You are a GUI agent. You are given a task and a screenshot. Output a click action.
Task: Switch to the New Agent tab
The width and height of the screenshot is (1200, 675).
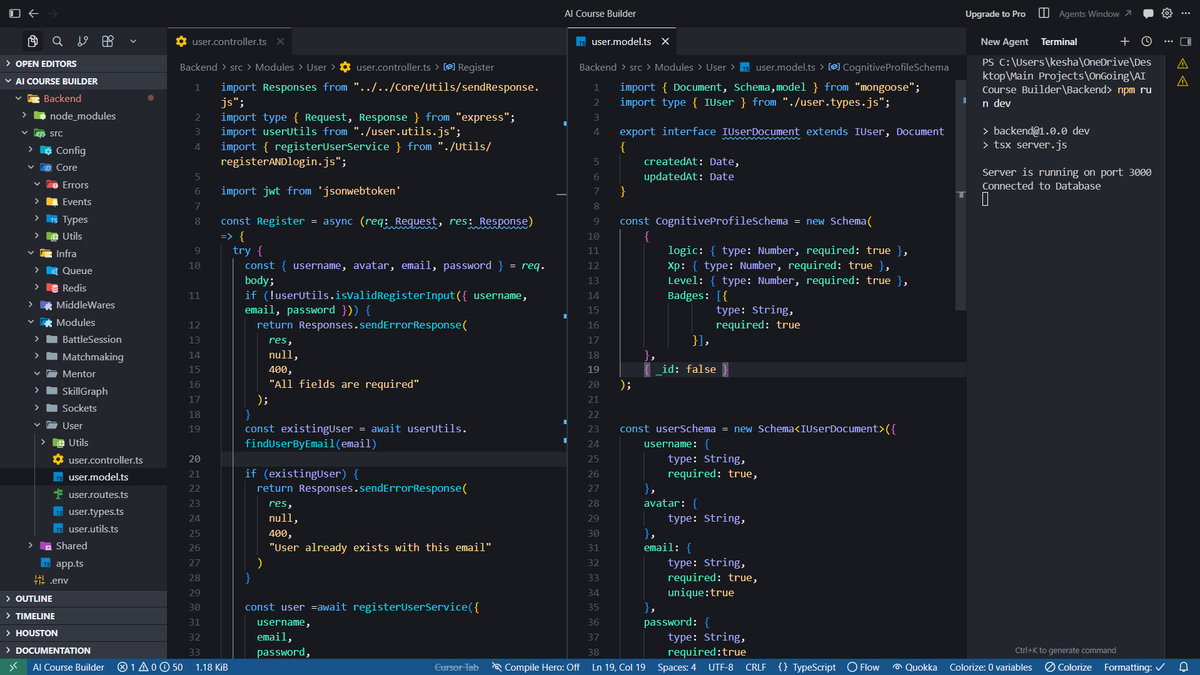[1004, 42]
